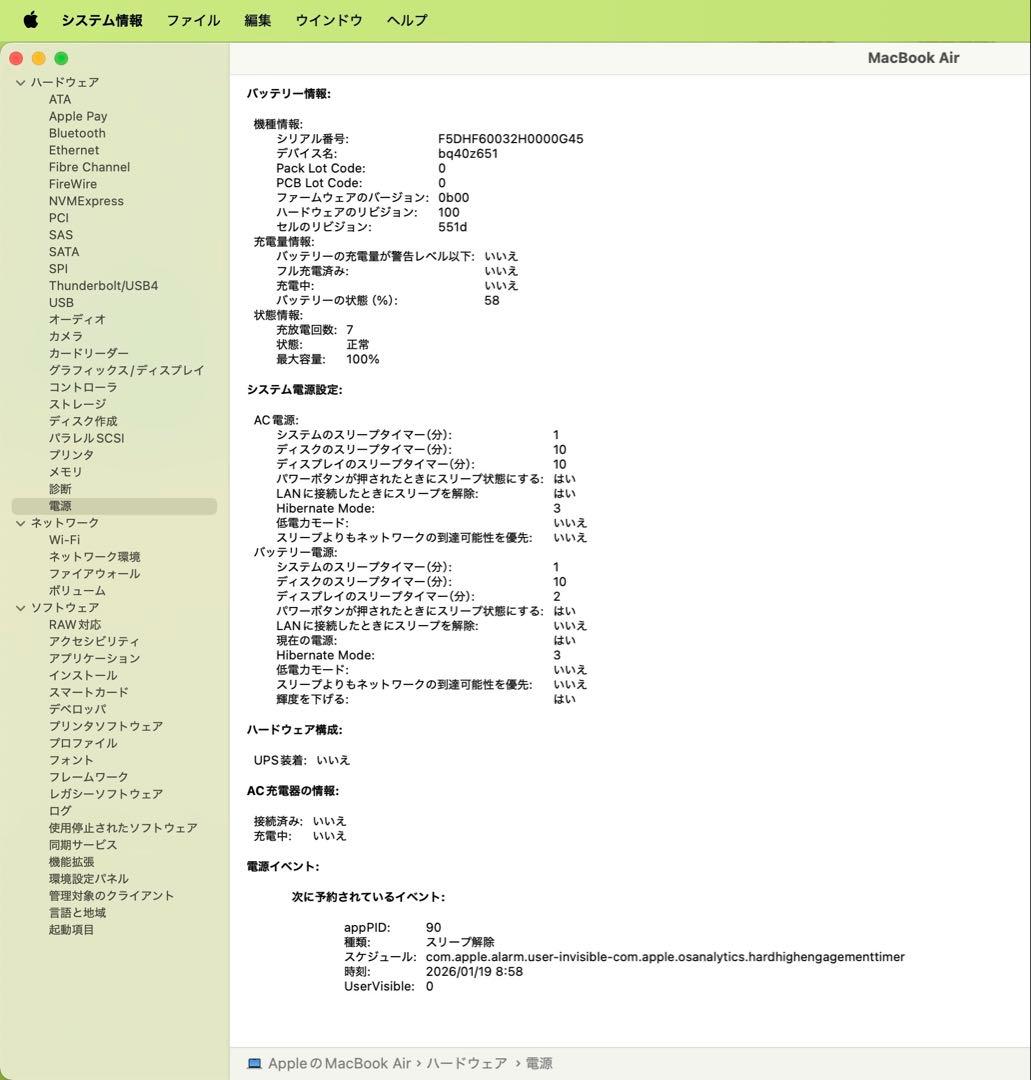This screenshot has height=1080, width=1031.
Task: Select メモリ in the sidebar
Action: pos(66,472)
